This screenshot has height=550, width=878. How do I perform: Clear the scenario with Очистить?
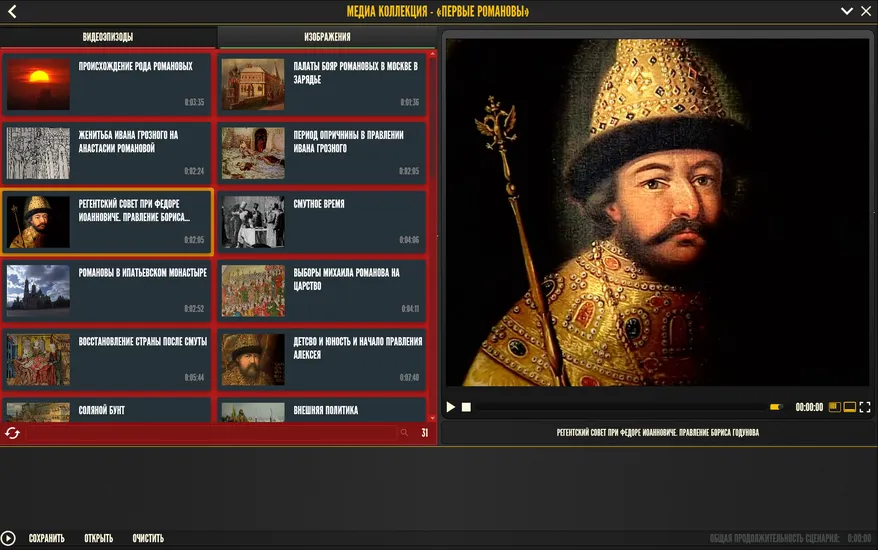click(148, 539)
